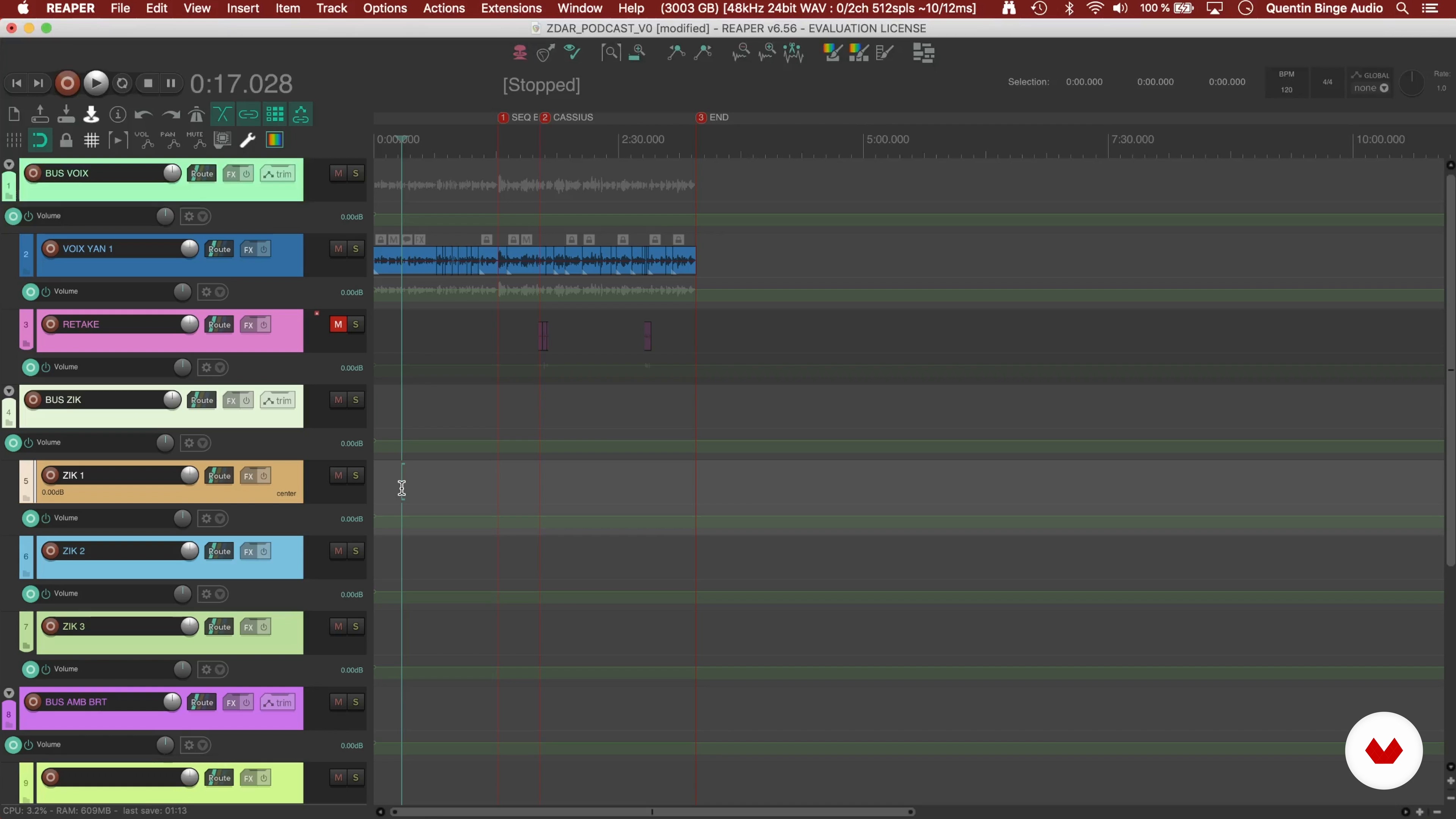The height and width of the screenshot is (819, 1456).
Task: Click the Undo arrow icon
Action: tap(144, 115)
